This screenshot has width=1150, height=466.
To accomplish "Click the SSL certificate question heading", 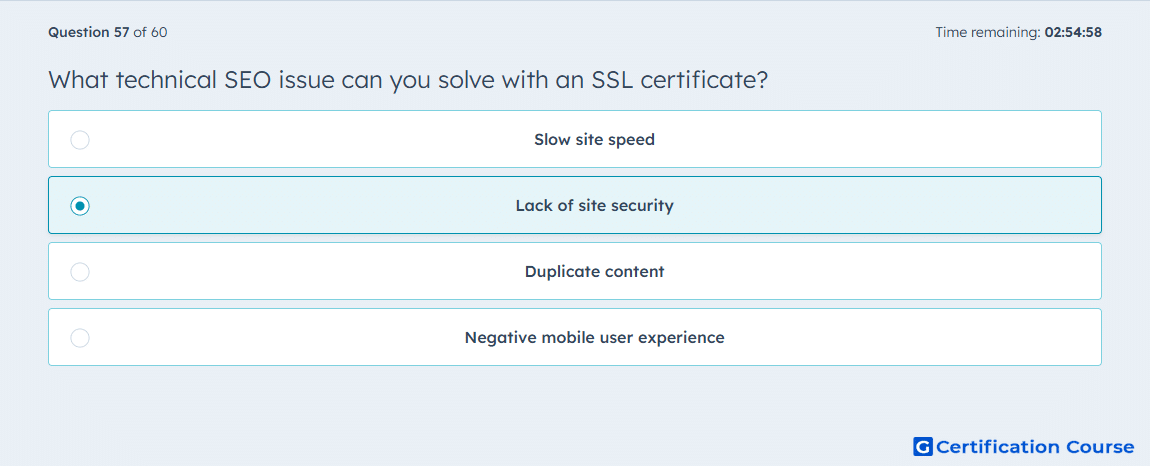I will point(408,79).
